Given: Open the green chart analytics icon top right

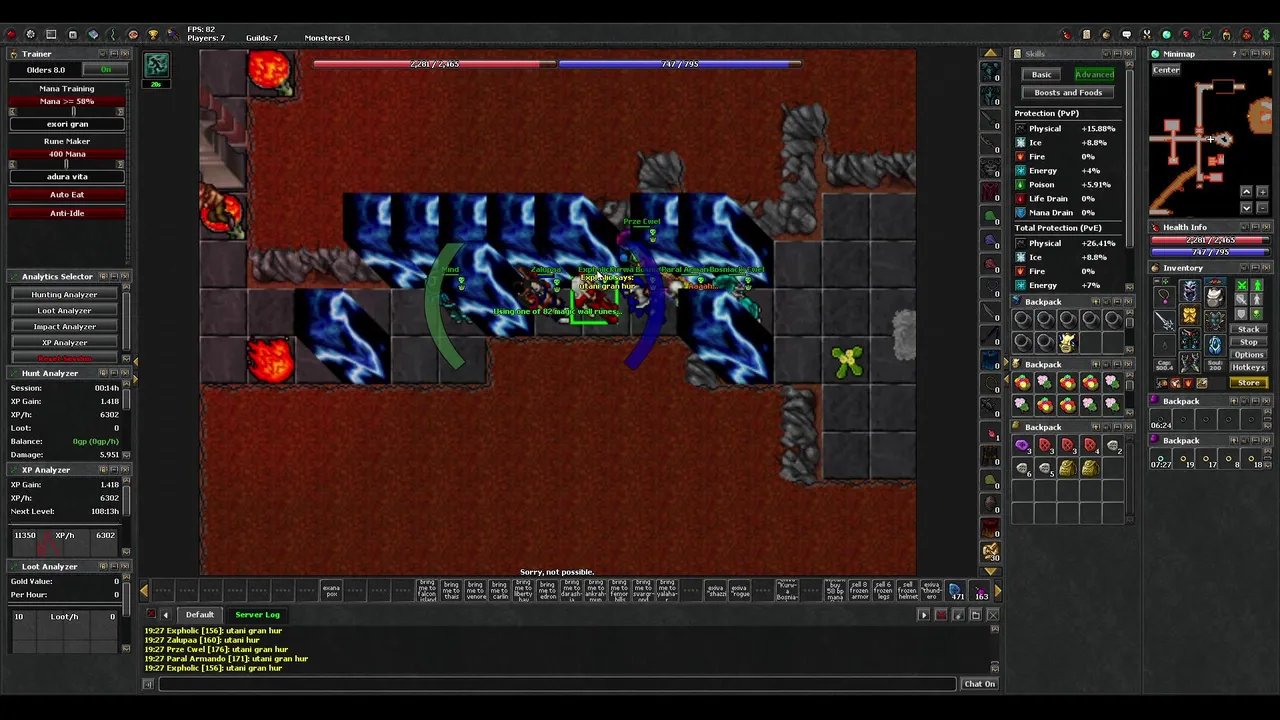Looking at the screenshot, I should point(1206,35).
